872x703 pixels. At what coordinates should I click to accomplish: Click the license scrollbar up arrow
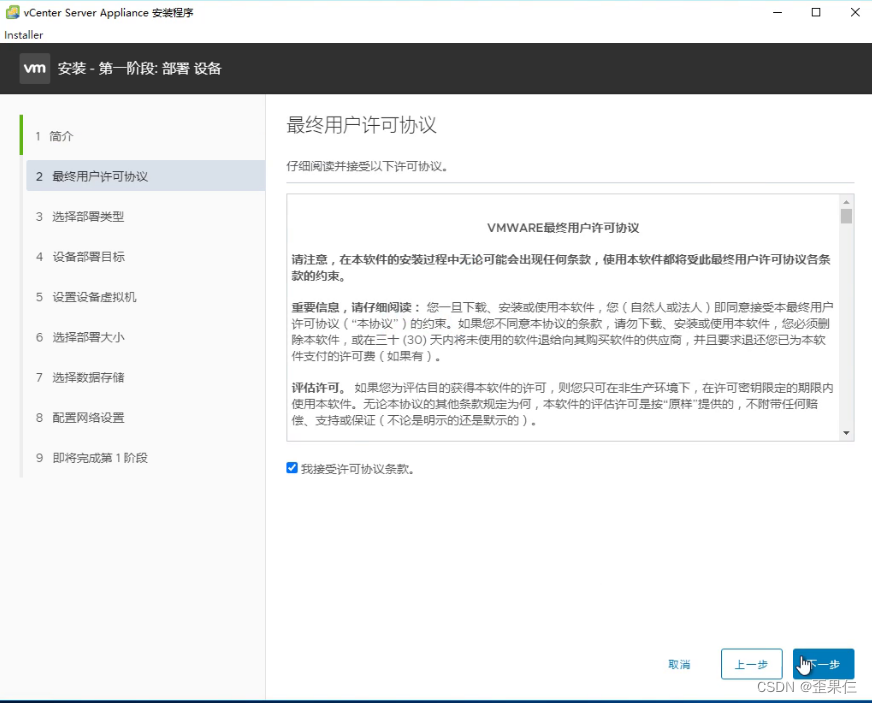[x=846, y=202]
